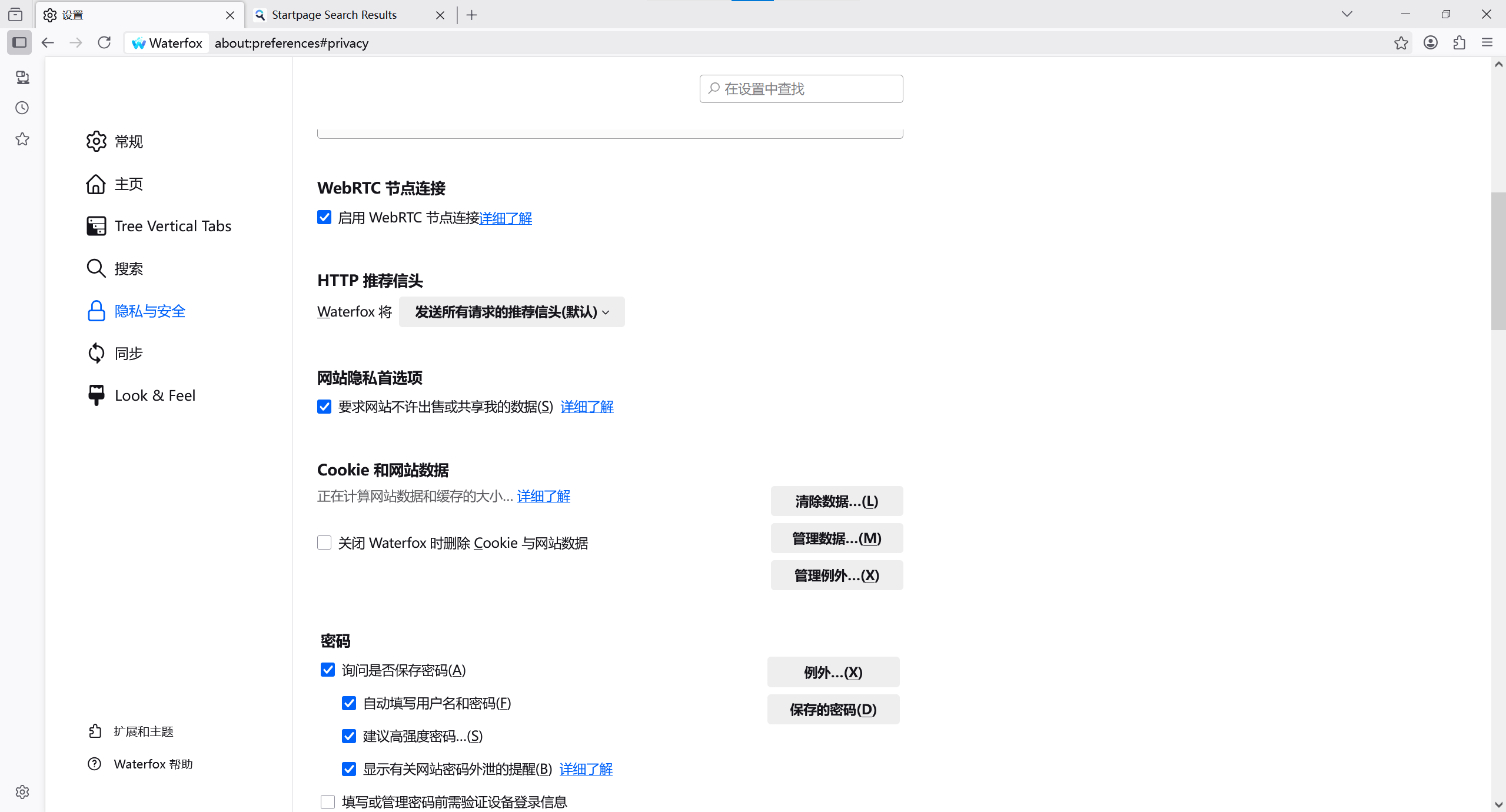1506x812 pixels.
Task: Open the hamburger application menu
Action: point(1487,43)
